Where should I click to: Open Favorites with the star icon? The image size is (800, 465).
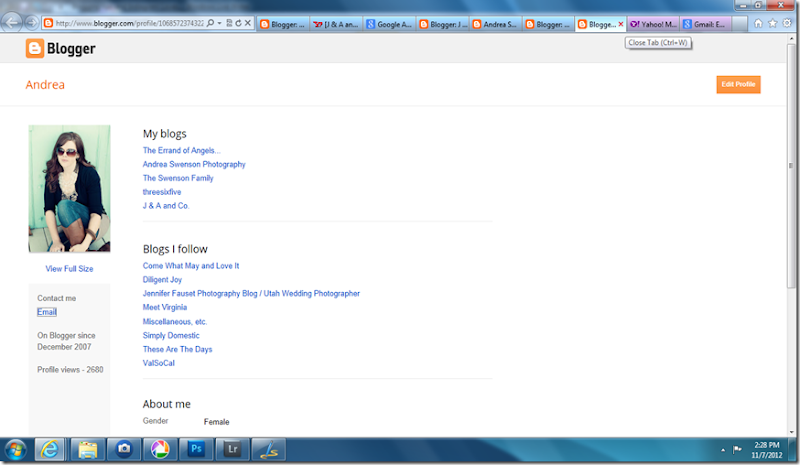[x=773, y=23]
